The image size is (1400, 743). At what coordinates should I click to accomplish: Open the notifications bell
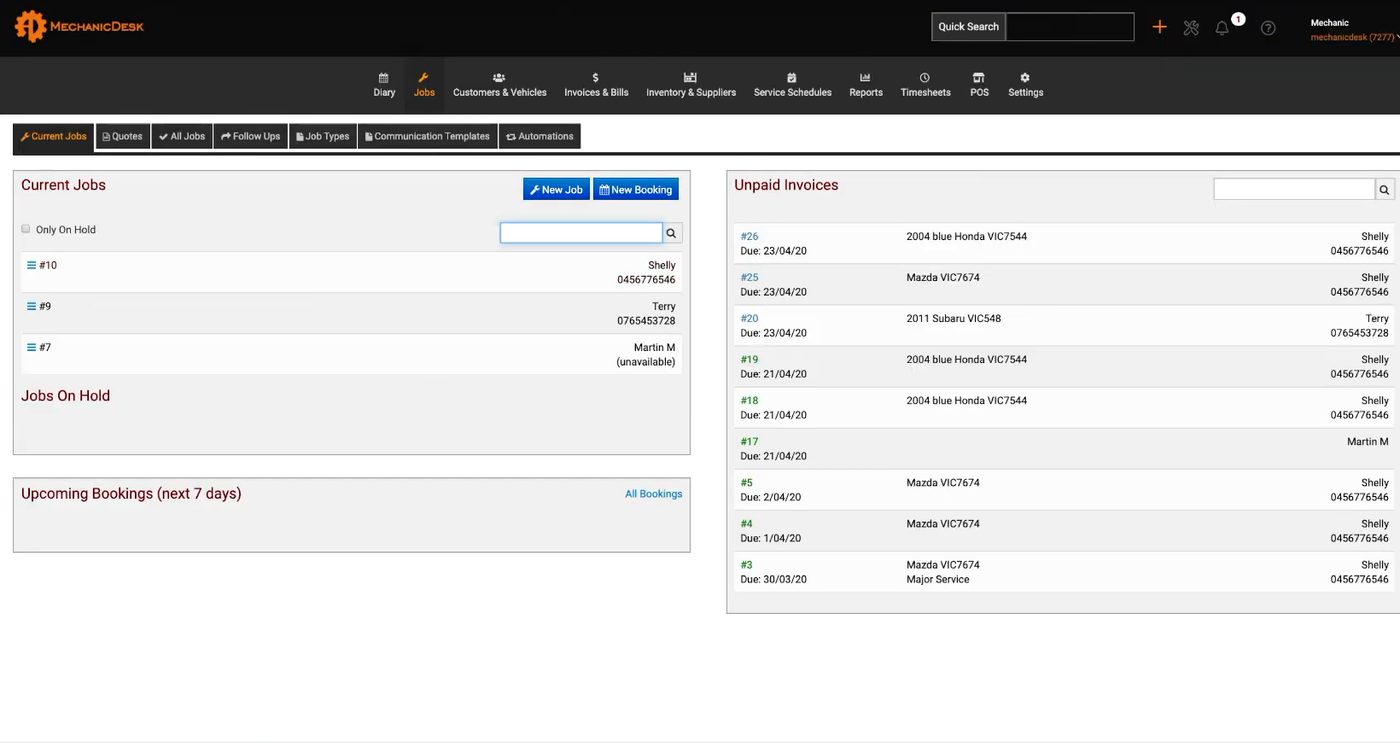(x=1222, y=28)
